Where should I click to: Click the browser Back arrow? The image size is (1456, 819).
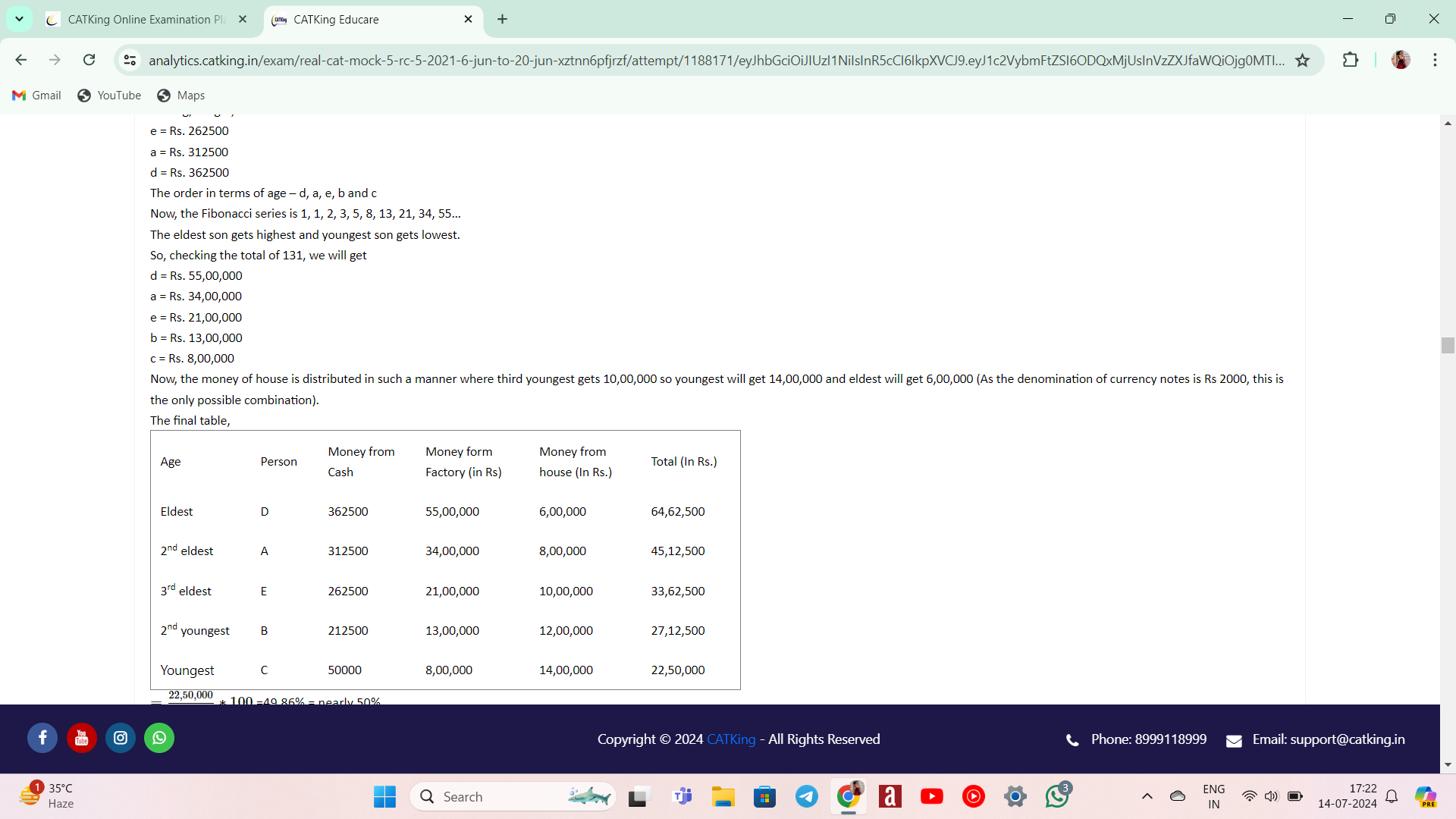click(x=21, y=60)
